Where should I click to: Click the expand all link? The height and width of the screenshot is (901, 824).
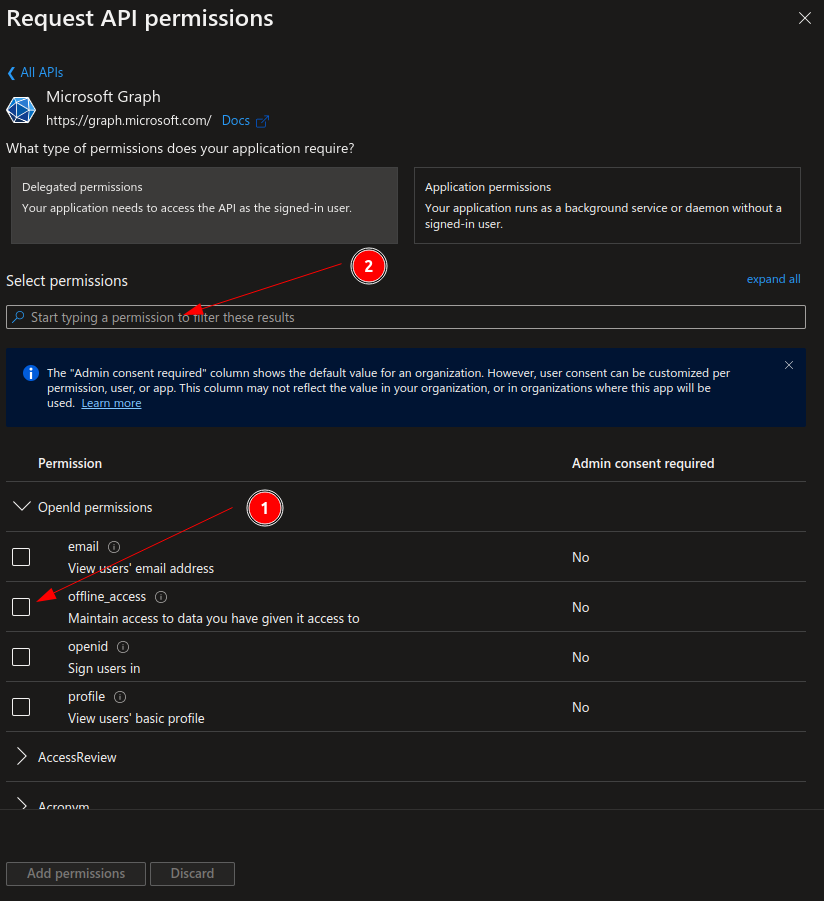(773, 279)
